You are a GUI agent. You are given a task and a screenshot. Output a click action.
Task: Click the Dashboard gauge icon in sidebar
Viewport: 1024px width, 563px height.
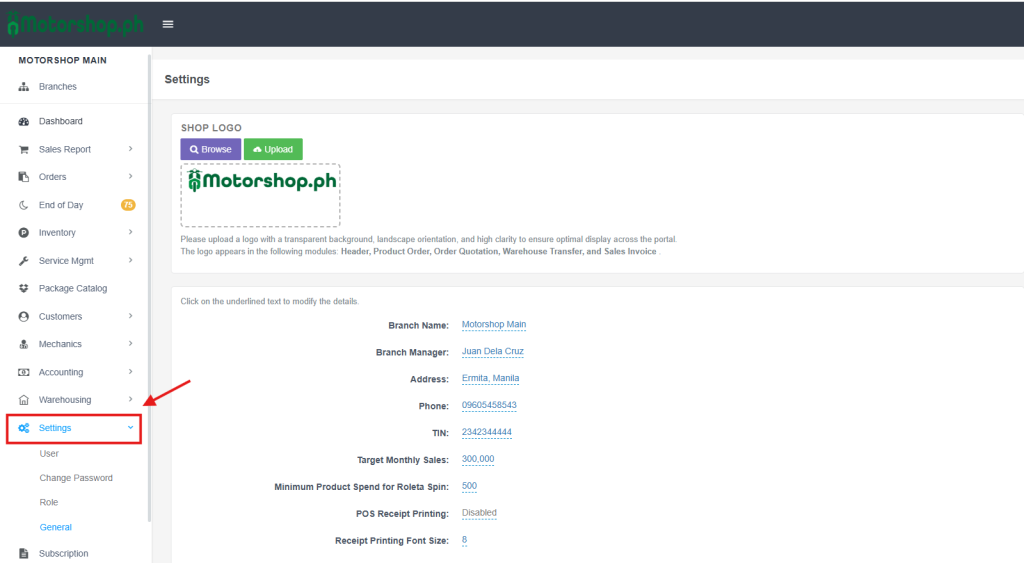pos(24,121)
